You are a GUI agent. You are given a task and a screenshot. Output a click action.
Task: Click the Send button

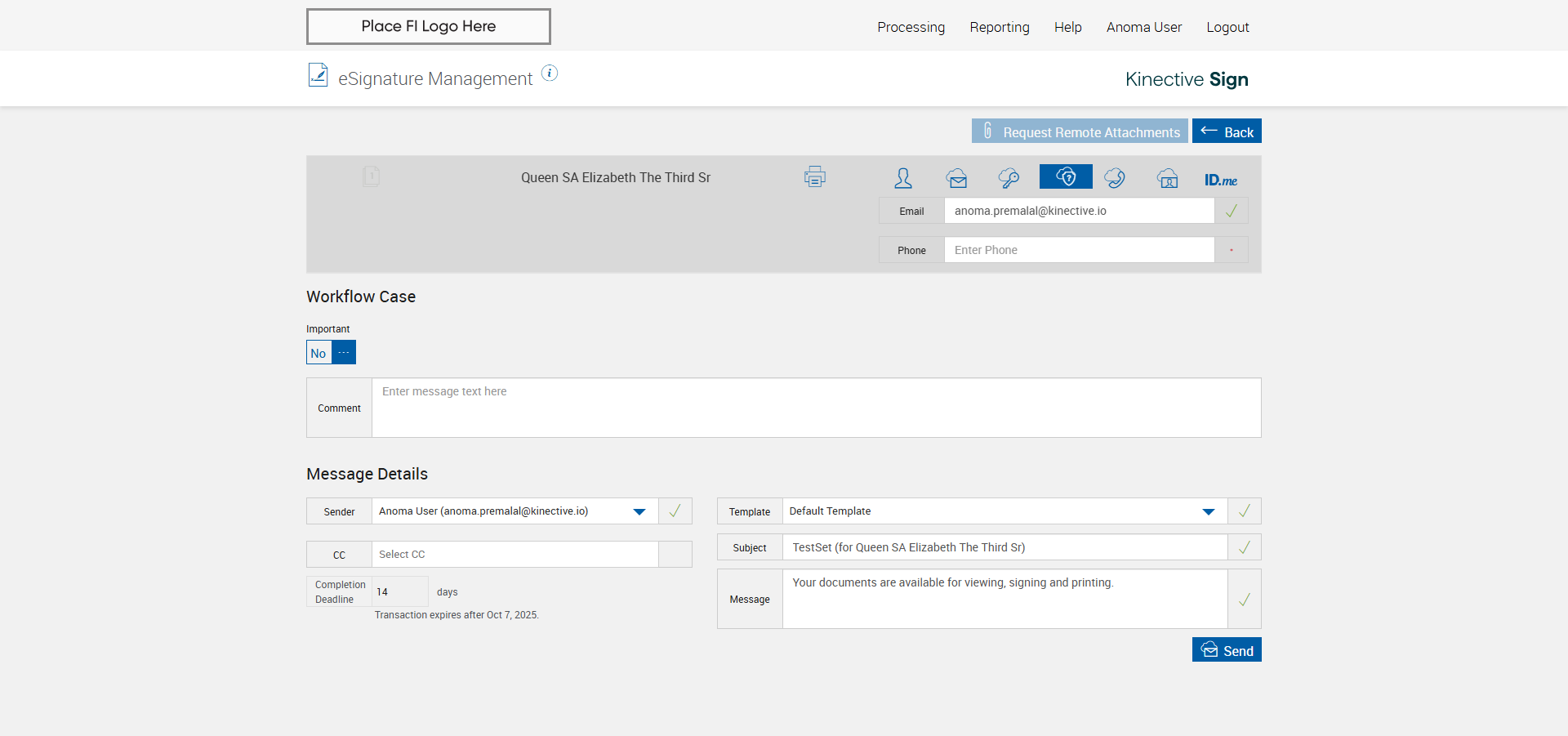[1226, 650]
